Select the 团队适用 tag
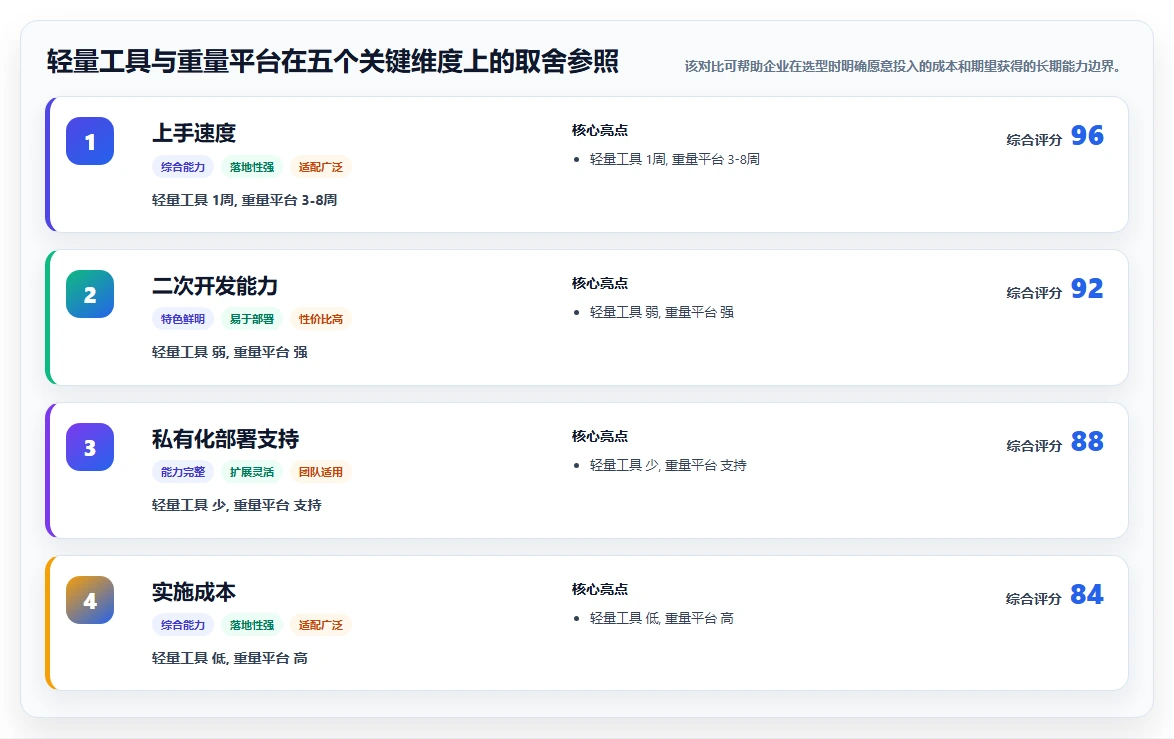1174x739 pixels. click(x=320, y=472)
